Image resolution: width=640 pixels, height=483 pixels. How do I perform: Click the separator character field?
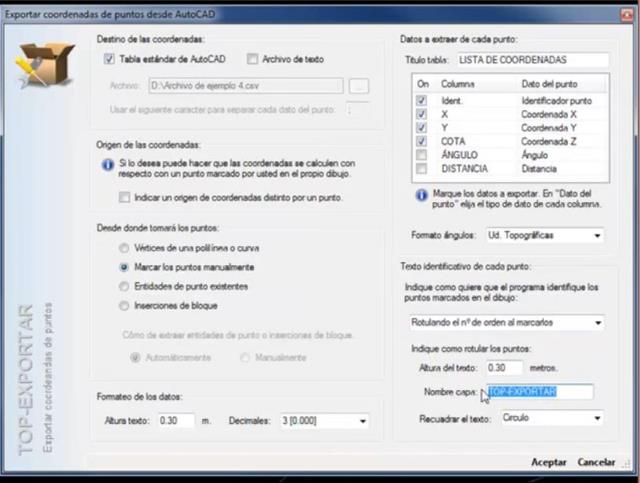coord(357,109)
